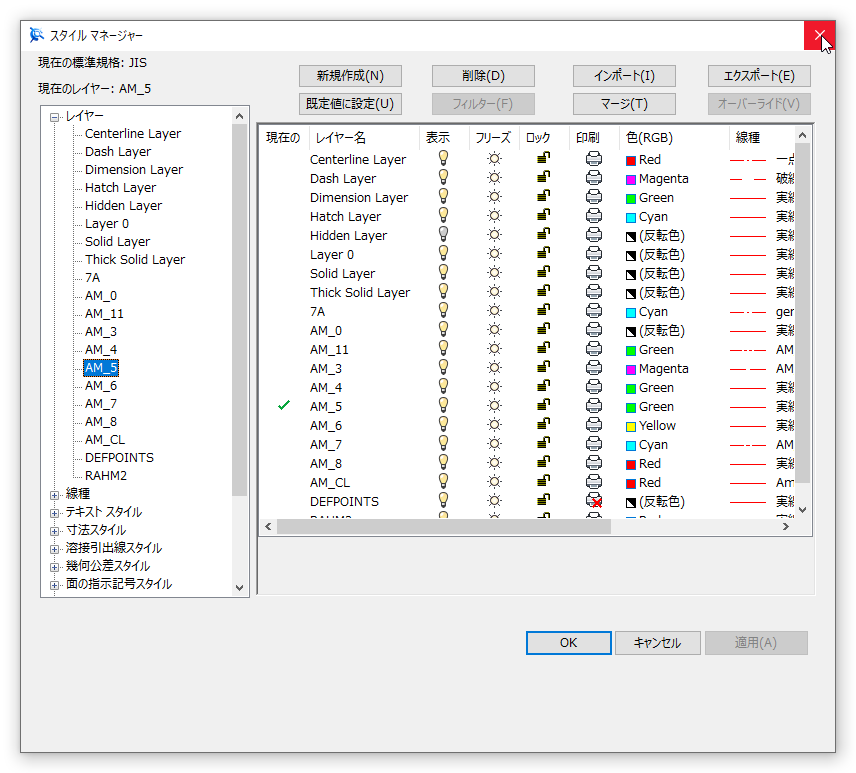The height and width of the screenshot is (773, 856).
Task: Sort by the レイヤー名 column header
Action: 340,138
